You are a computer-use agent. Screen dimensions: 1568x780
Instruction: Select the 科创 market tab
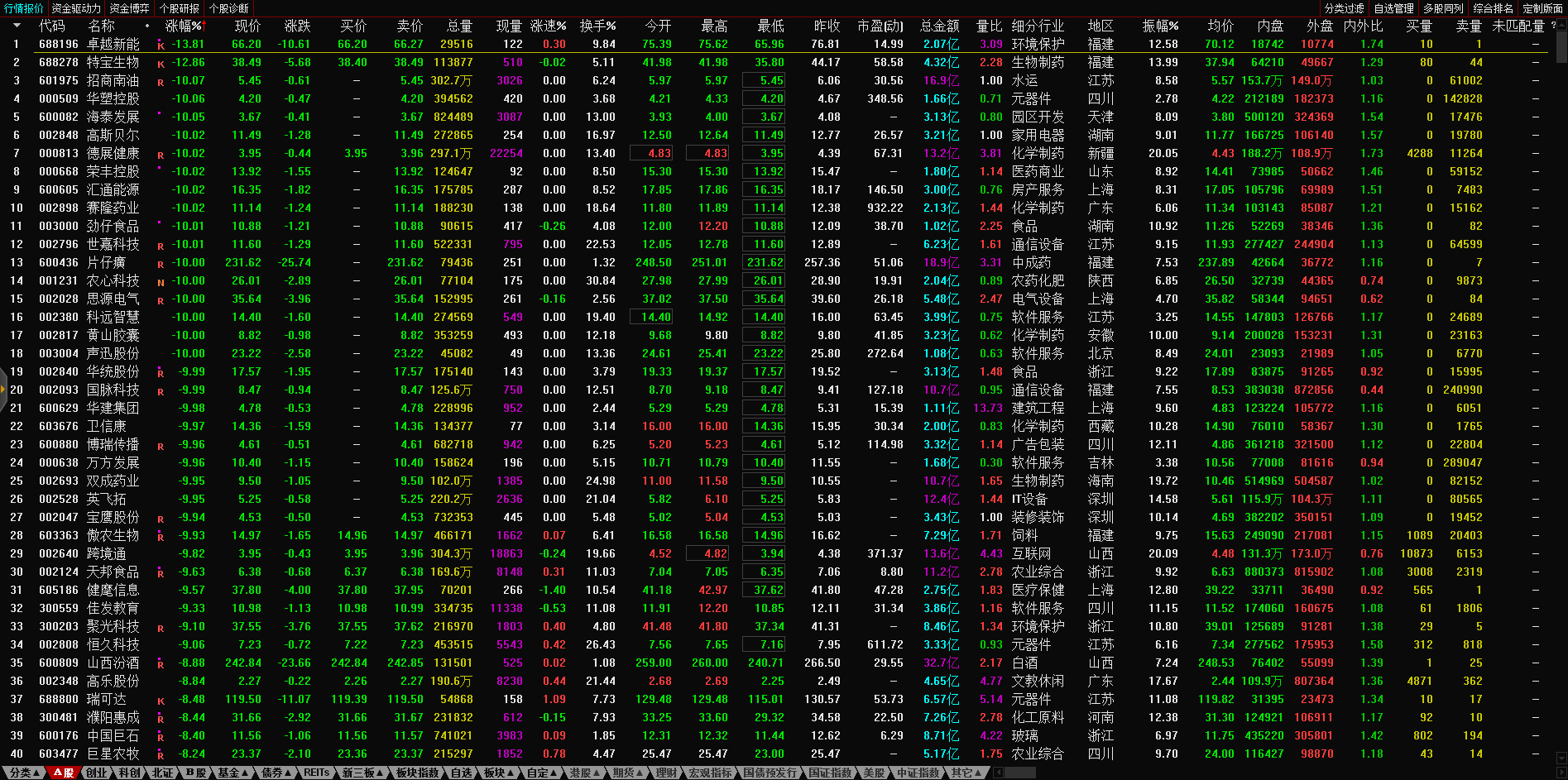(129, 773)
